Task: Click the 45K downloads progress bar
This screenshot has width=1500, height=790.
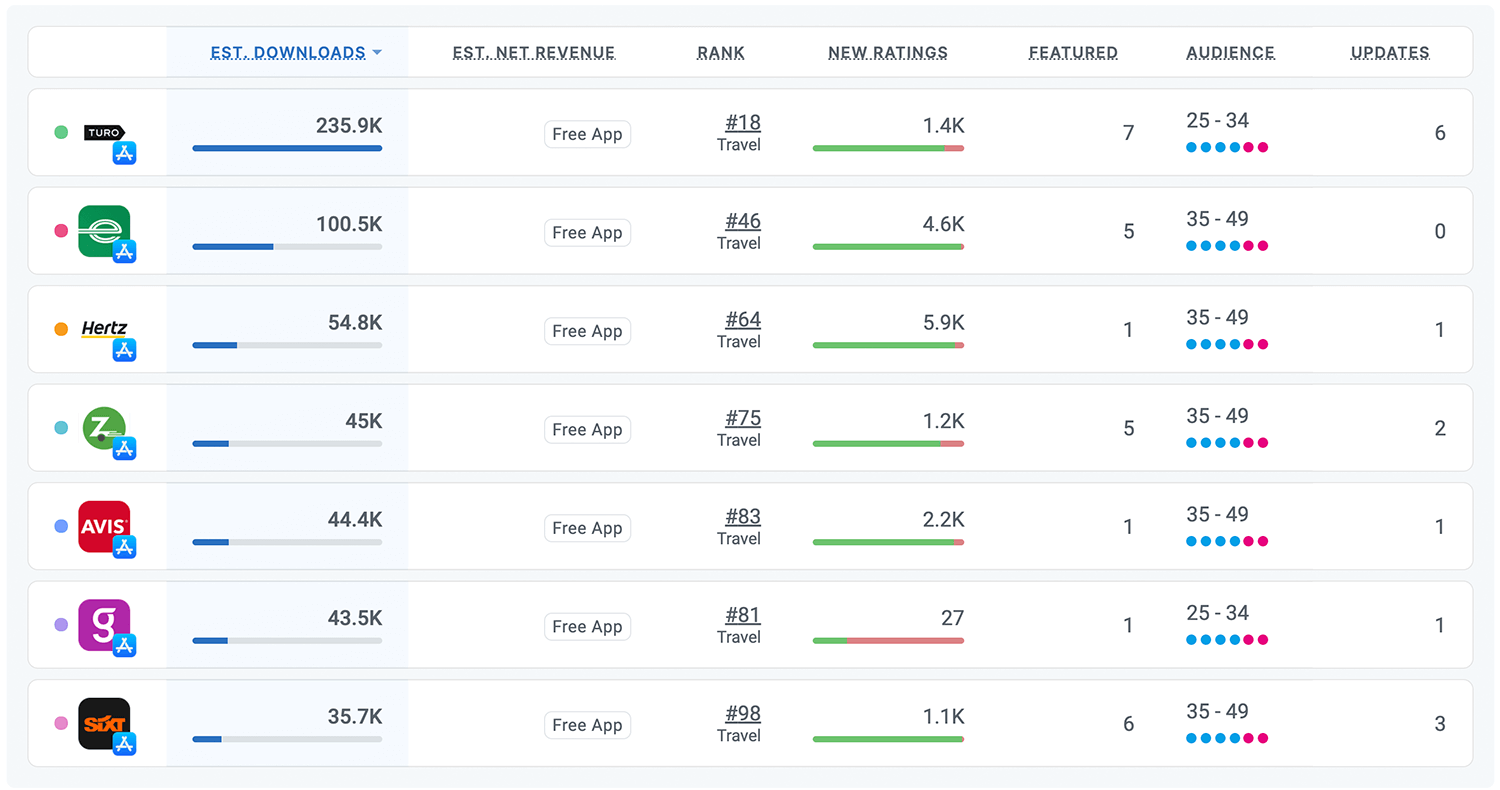Action: 287,444
